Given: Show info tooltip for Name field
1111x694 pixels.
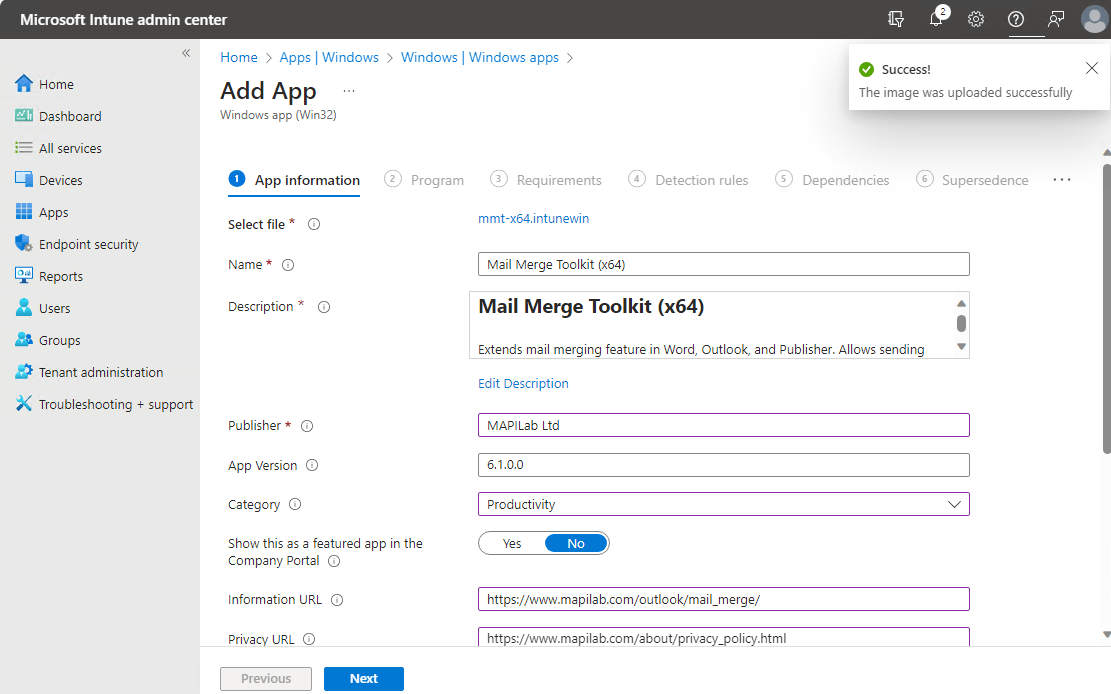Looking at the screenshot, I should (288, 265).
